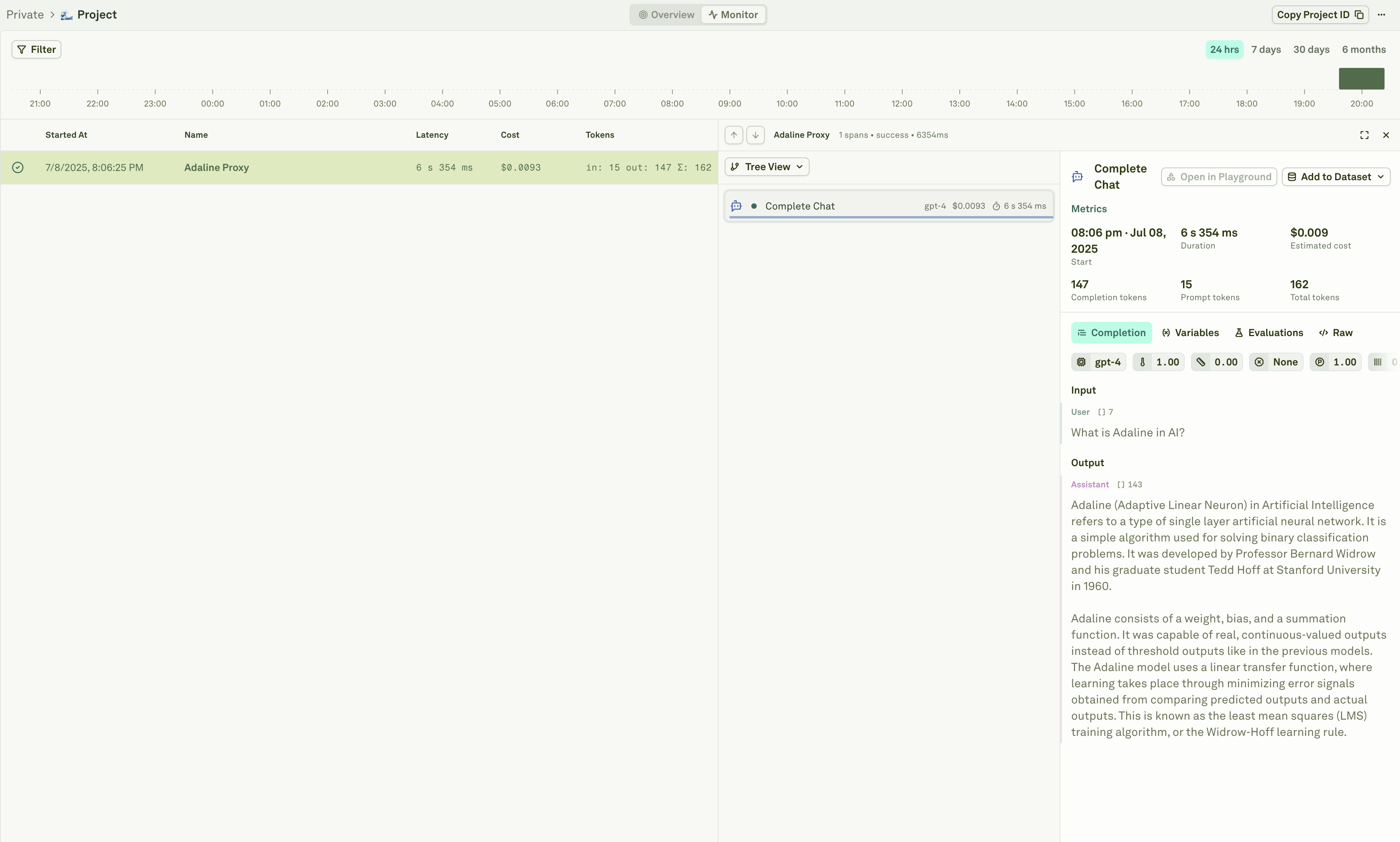Click the partially visible bars parameter chip
The height and width of the screenshot is (842, 1400).
[x=1383, y=362]
